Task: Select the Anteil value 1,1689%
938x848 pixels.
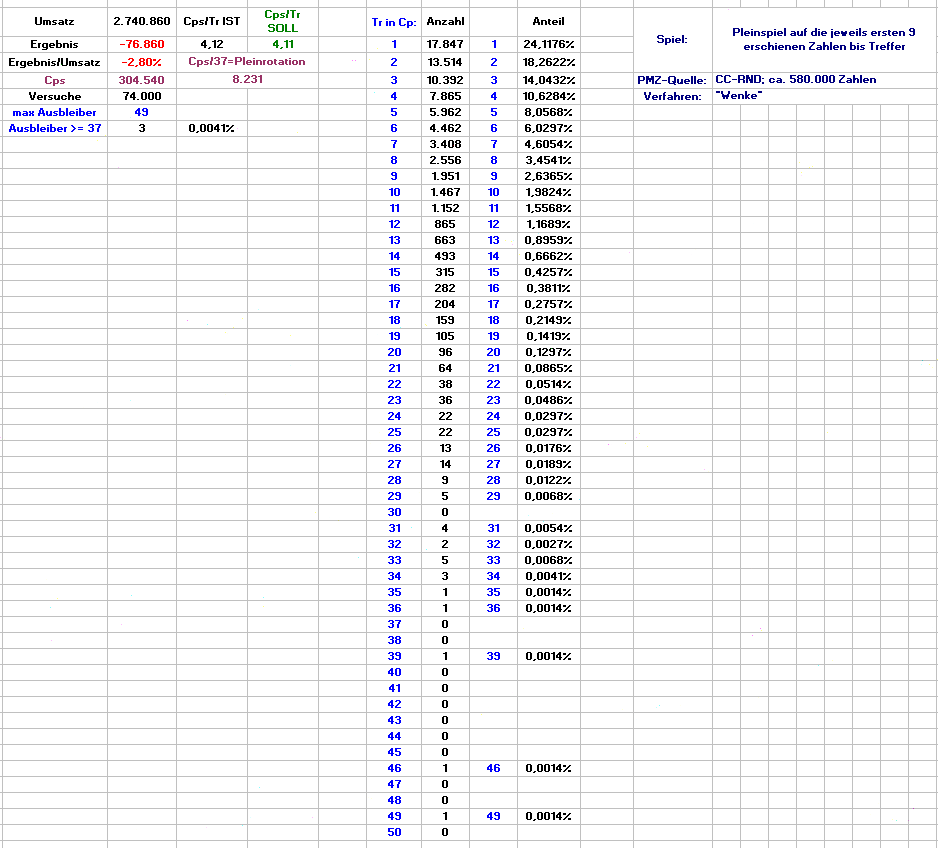Action: pos(549,224)
